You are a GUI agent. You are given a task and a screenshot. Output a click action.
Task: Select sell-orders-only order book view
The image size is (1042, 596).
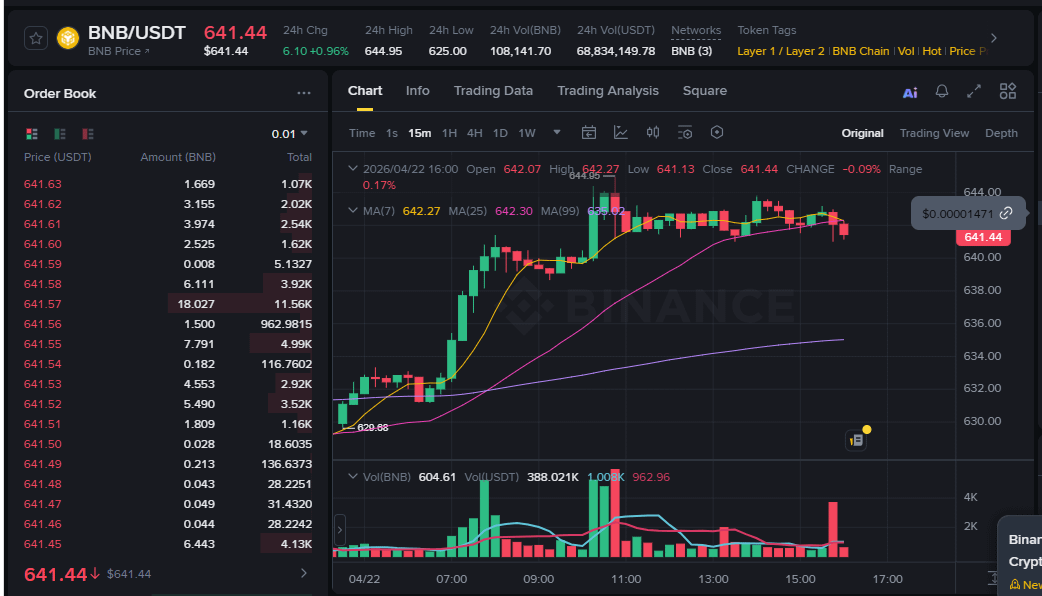pos(88,134)
